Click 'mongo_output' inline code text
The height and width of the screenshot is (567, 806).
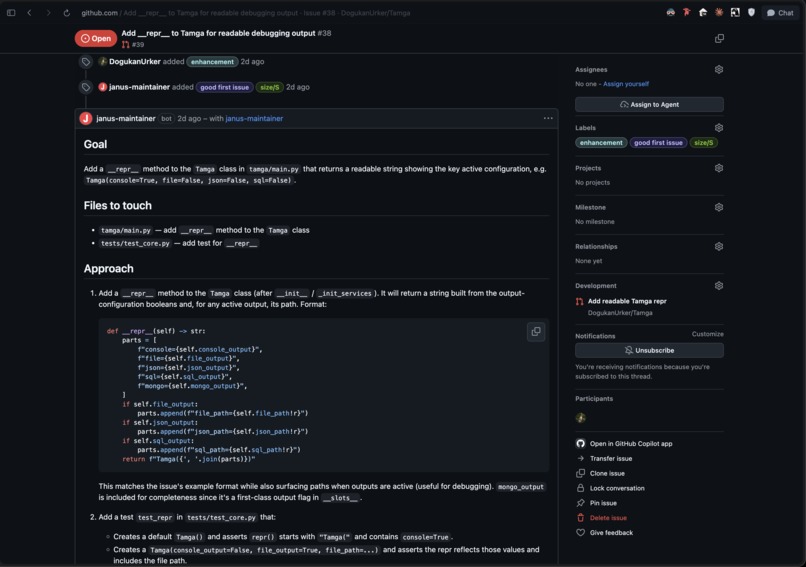click(521, 487)
